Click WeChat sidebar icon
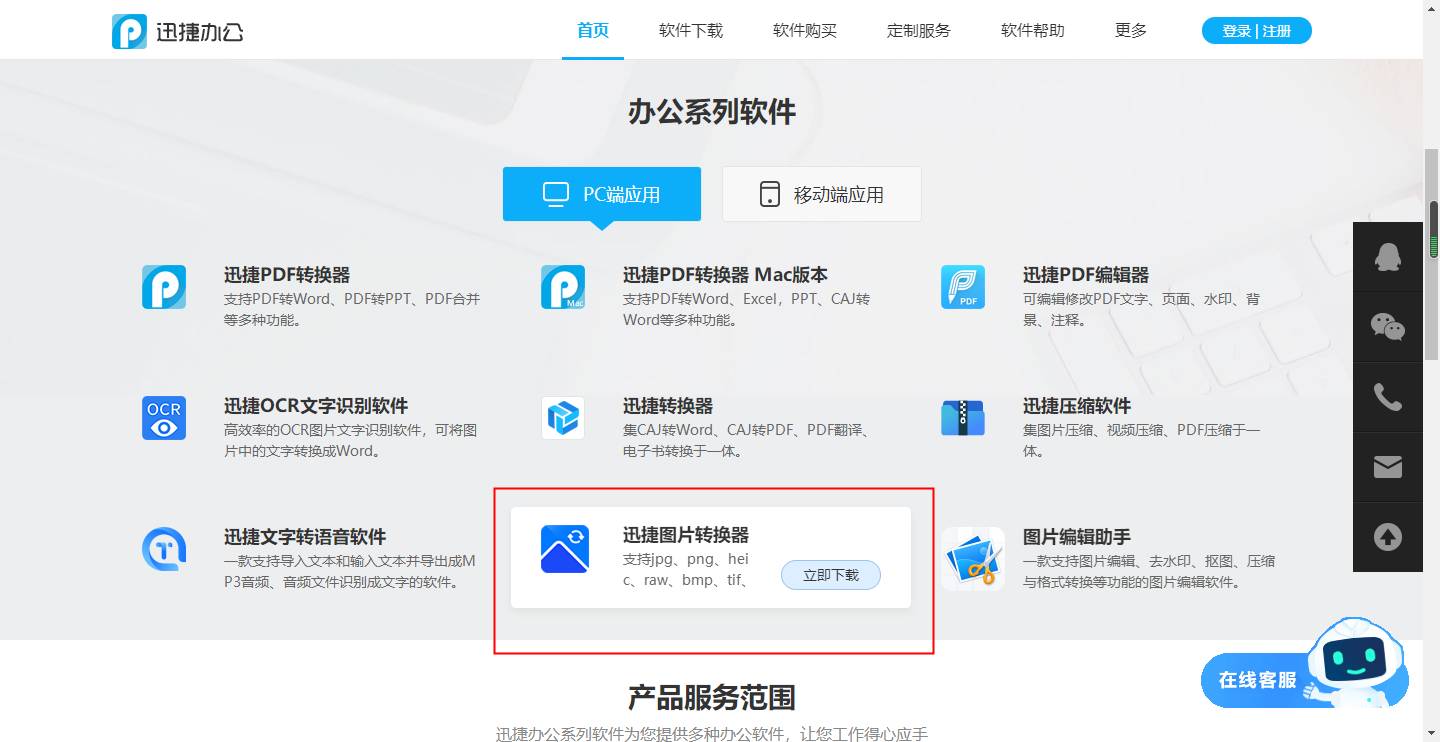The height and width of the screenshot is (742, 1440). [x=1387, y=327]
